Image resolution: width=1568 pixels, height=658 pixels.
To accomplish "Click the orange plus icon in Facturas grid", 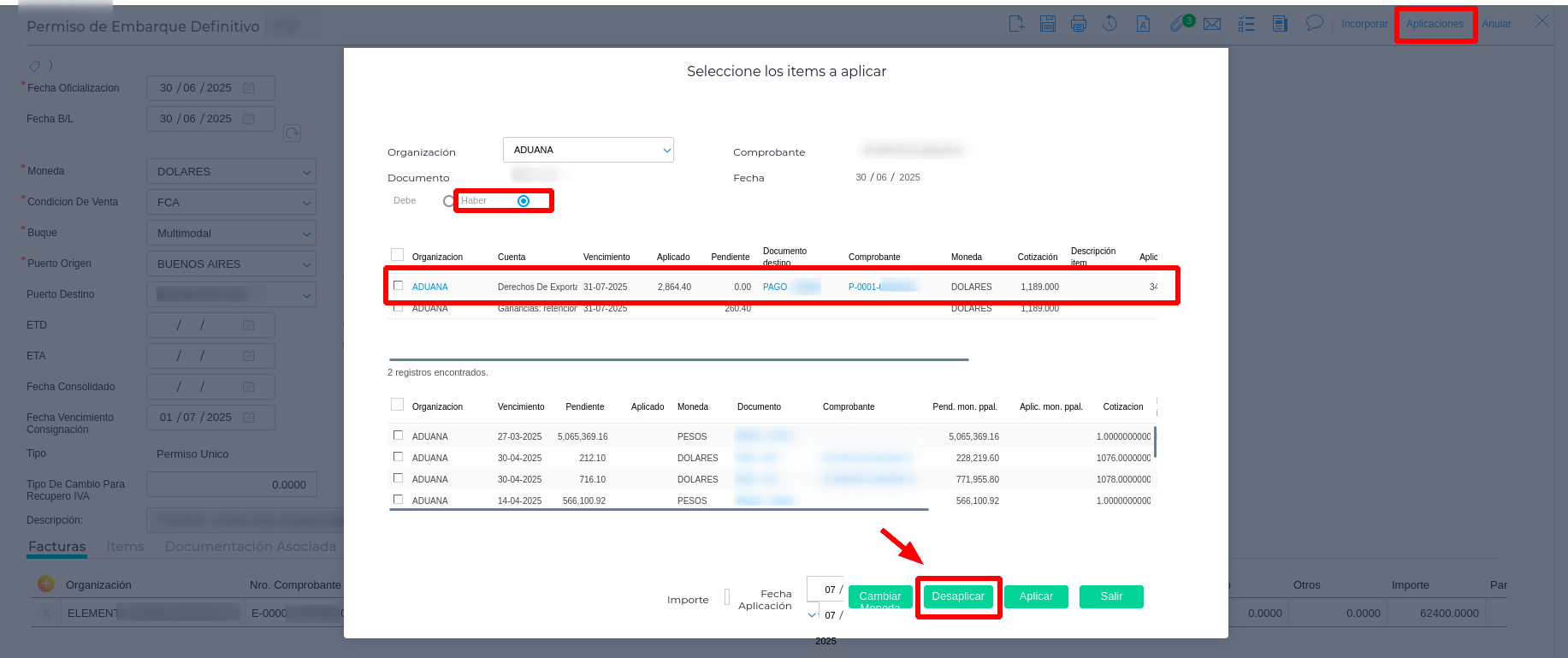I will click(x=46, y=584).
